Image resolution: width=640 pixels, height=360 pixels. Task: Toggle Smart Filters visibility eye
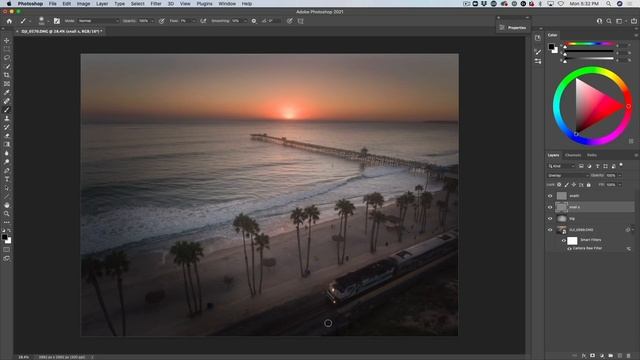pos(564,240)
